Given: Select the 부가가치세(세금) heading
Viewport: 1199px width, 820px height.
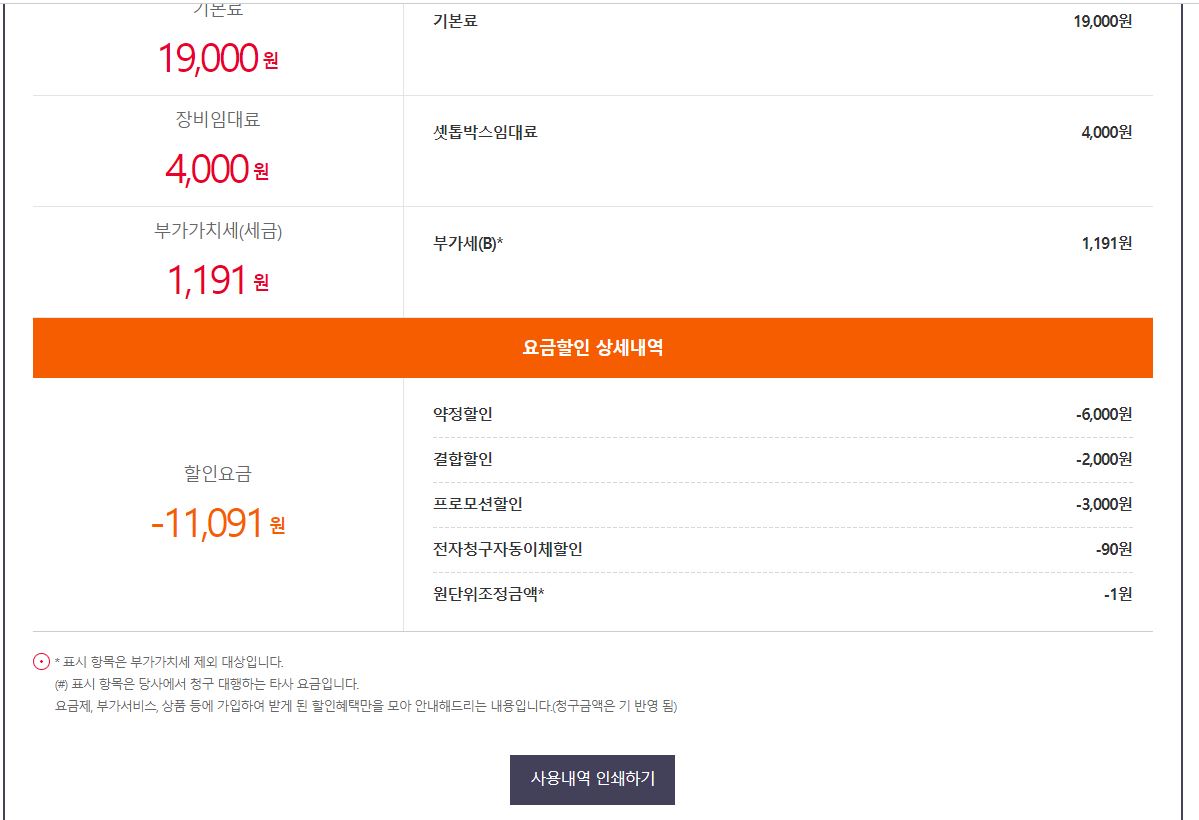Looking at the screenshot, I should coord(218,231).
